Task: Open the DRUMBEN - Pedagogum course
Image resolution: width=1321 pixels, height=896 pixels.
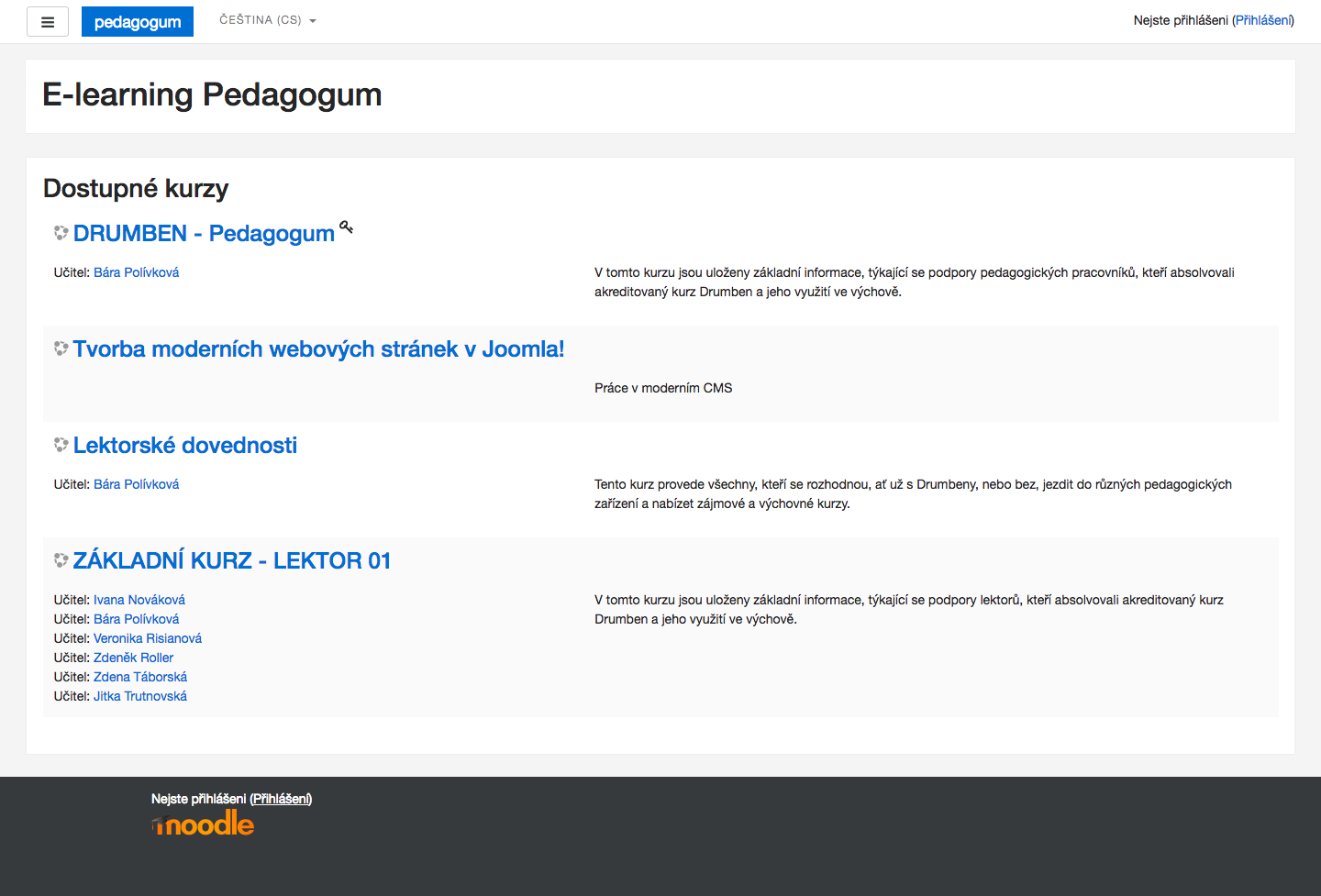Action: (x=204, y=233)
